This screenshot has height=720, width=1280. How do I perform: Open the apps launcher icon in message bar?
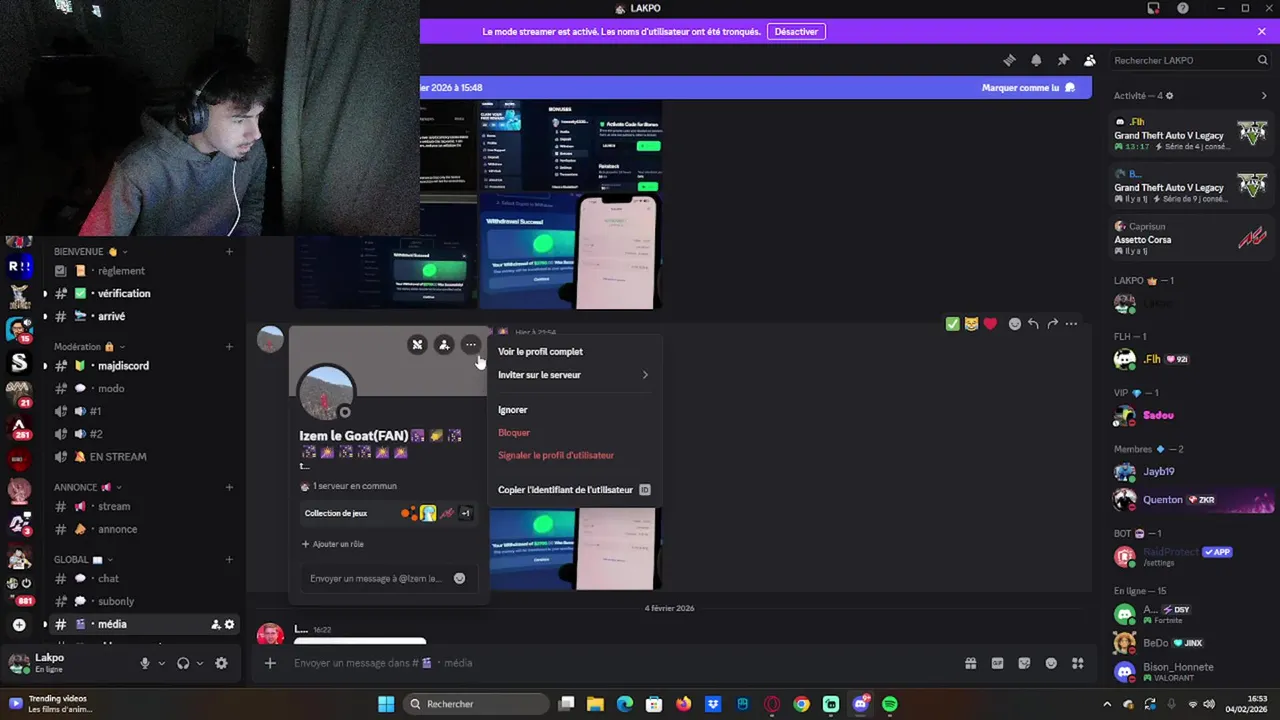[x=1078, y=663]
